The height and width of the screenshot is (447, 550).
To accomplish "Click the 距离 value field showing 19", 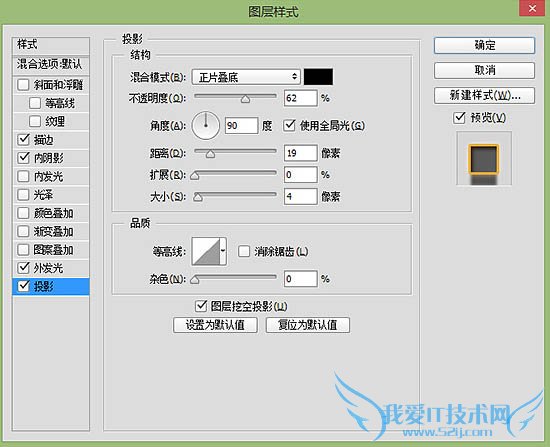I will [x=301, y=153].
